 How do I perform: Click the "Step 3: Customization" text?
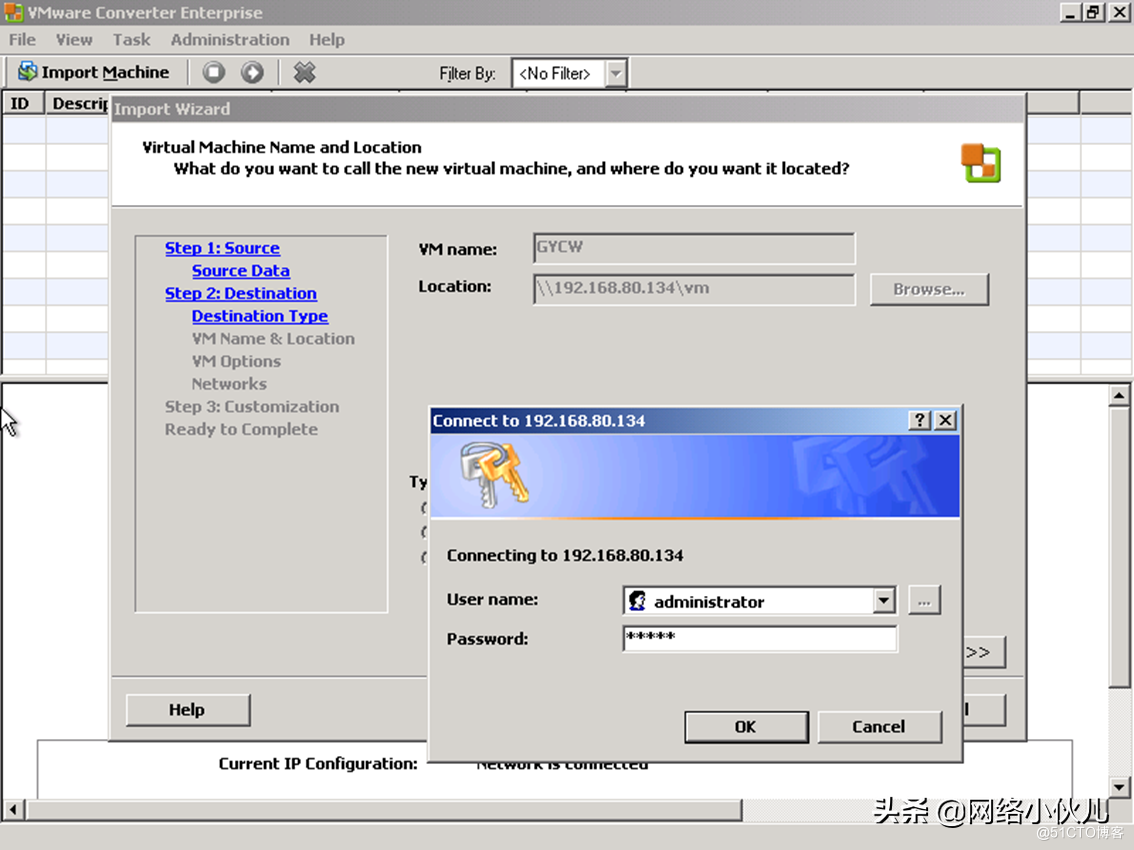point(252,407)
